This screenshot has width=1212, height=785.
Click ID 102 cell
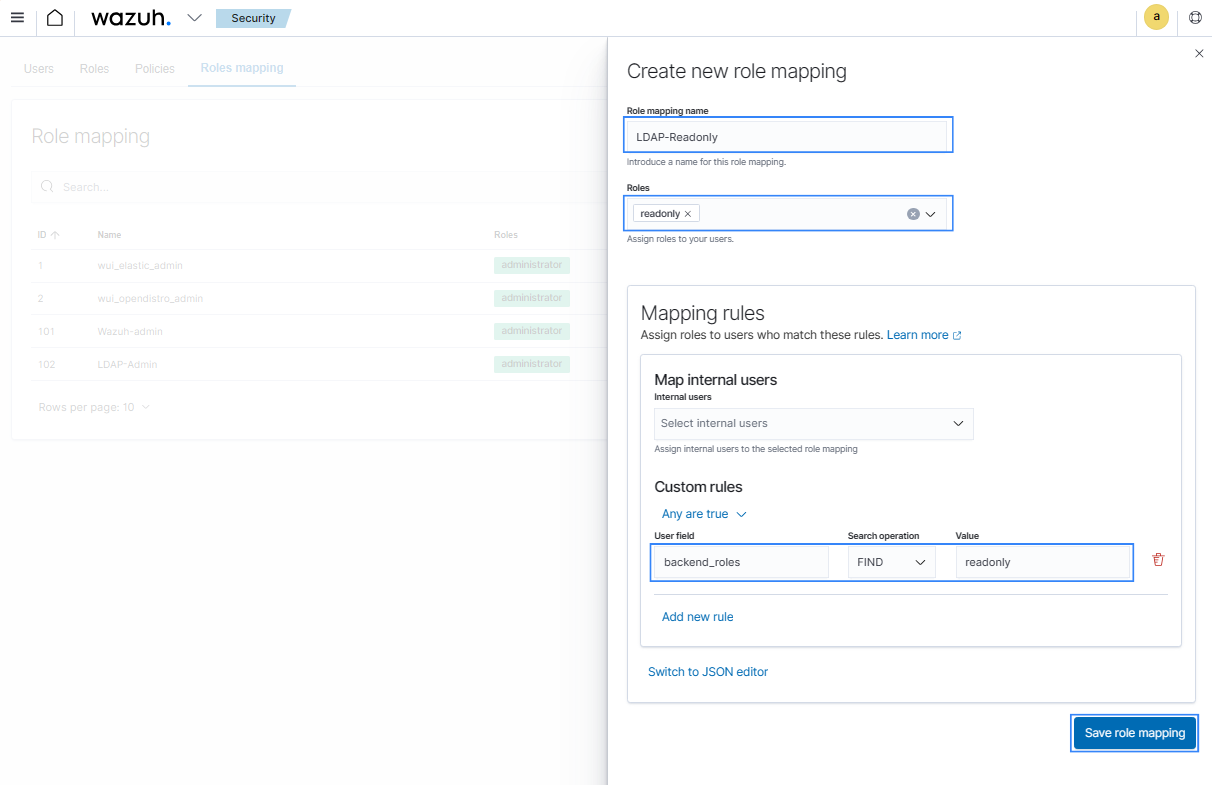pyautogui.click(x=47, y=364)
